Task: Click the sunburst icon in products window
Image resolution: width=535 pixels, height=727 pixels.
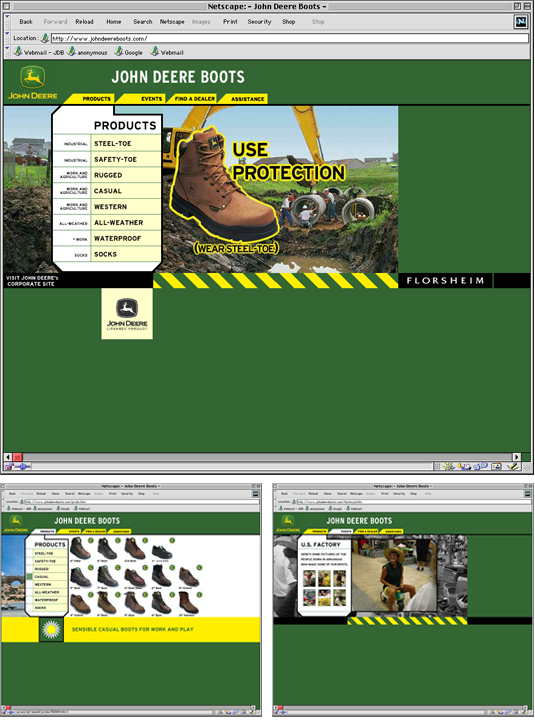Action: (x=51, y=630)
